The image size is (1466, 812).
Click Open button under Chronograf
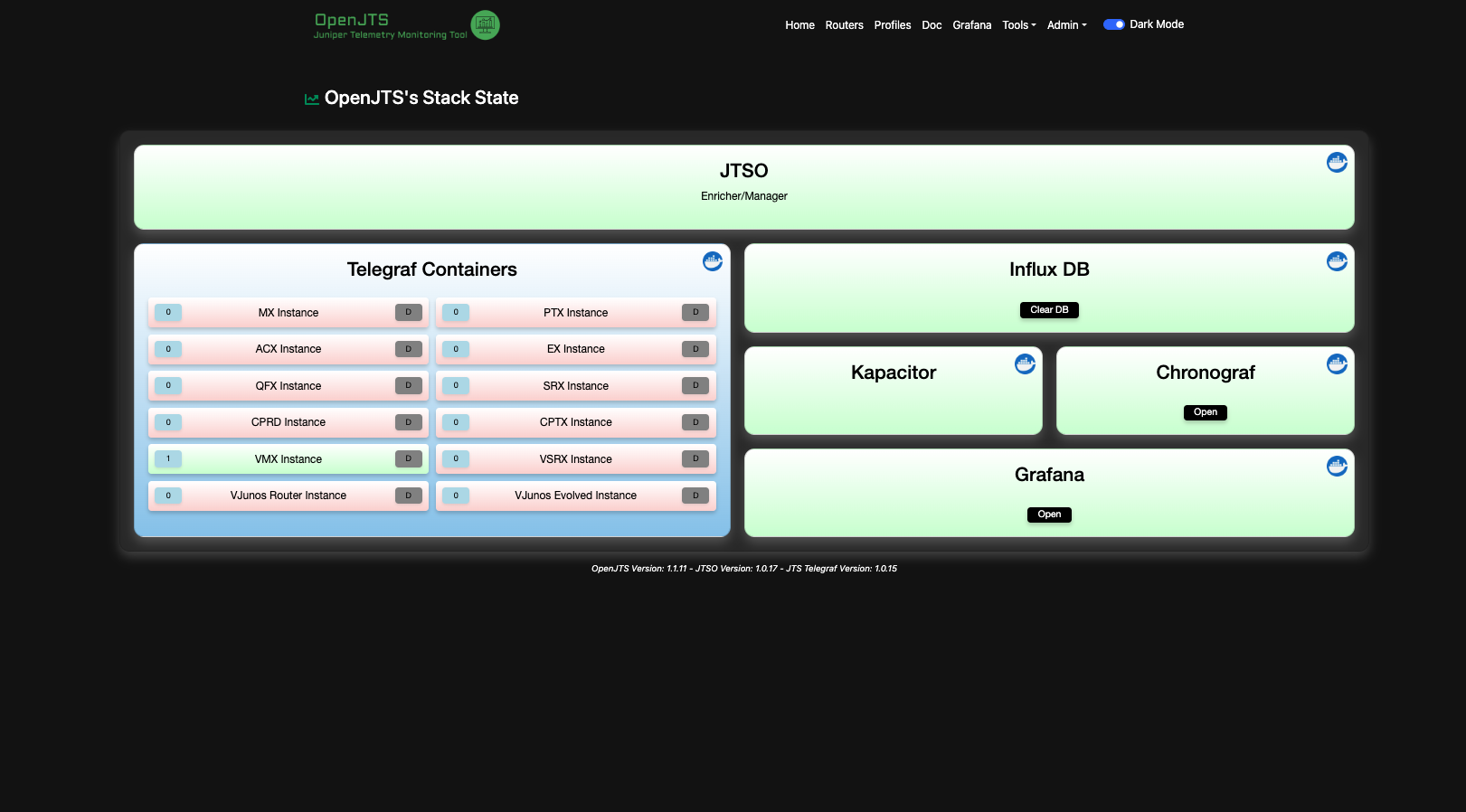(1205, 412)
